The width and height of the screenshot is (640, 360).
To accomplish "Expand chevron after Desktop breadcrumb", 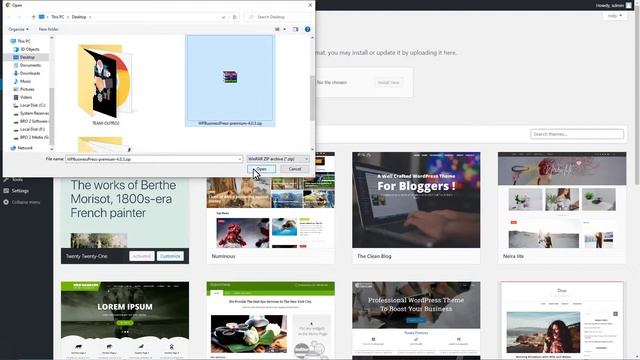I will pyautogui.click(x=90, y=17).
